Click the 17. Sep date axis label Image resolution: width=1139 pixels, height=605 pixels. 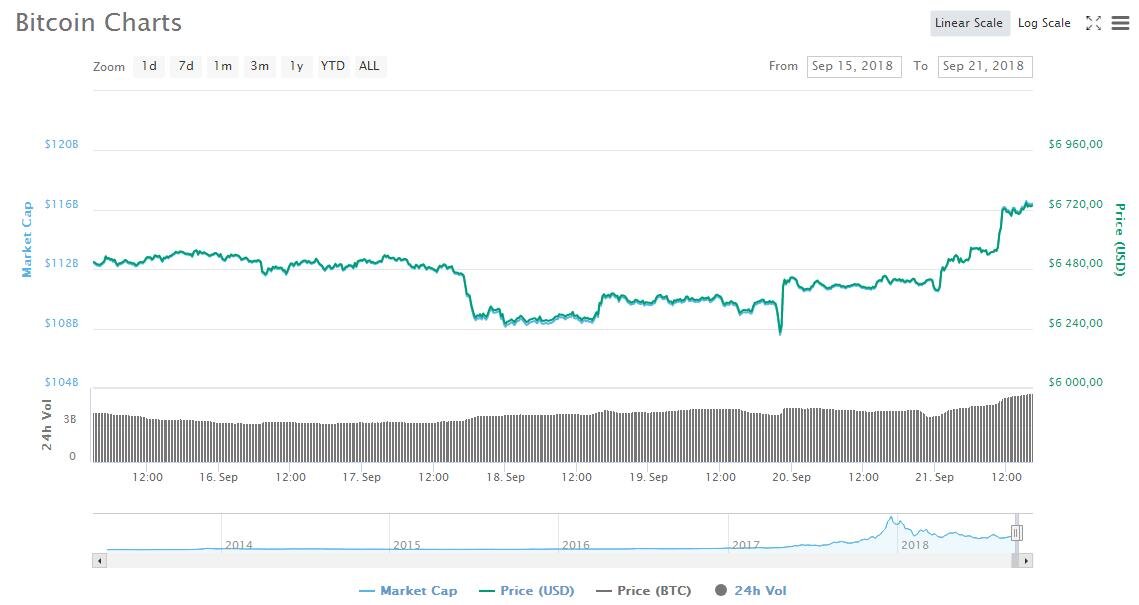pos(361,477)
